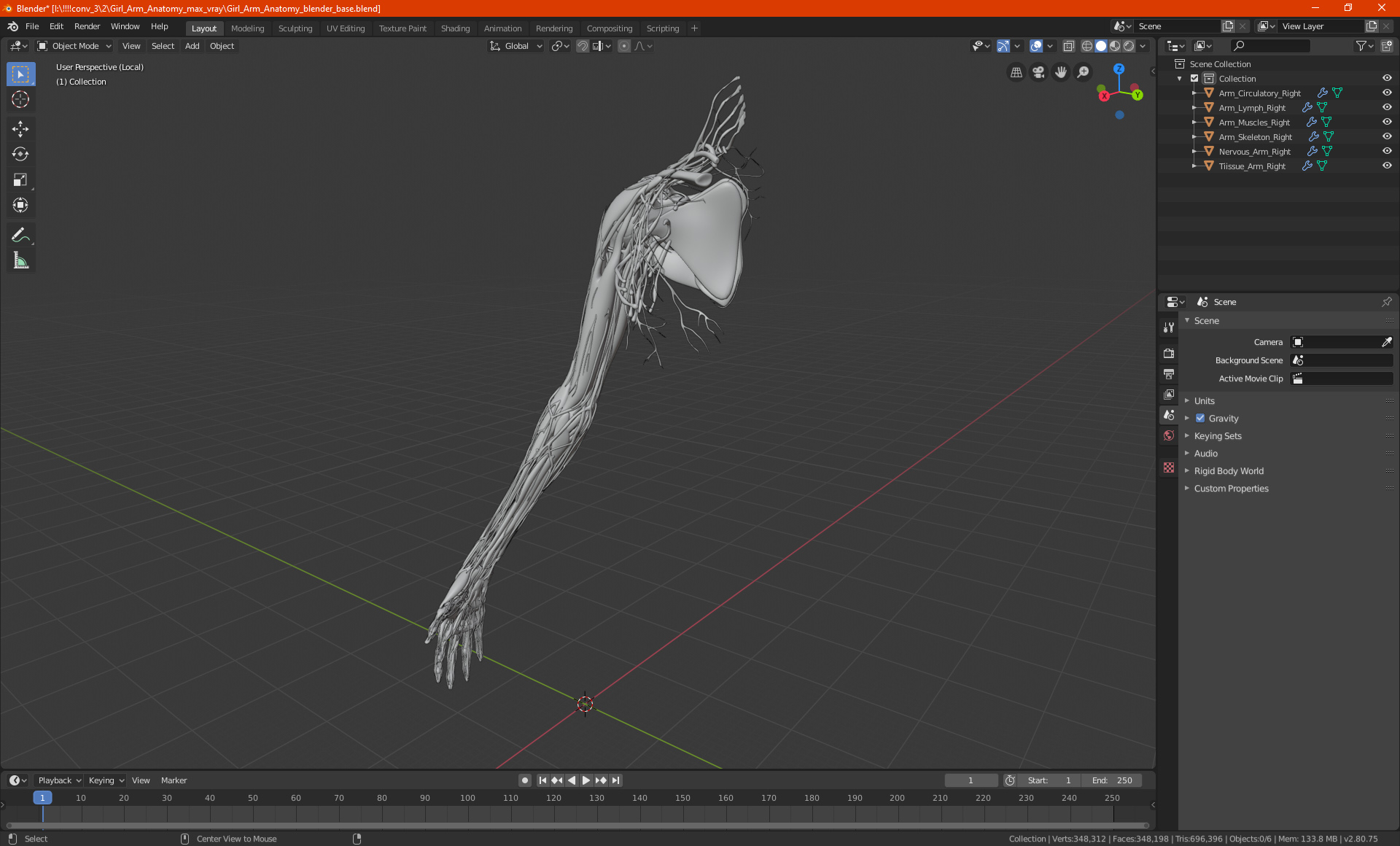Uncheck the Collection checkbox in the outliner
The image size is (1400, 846).
[x=1194, y=79]
